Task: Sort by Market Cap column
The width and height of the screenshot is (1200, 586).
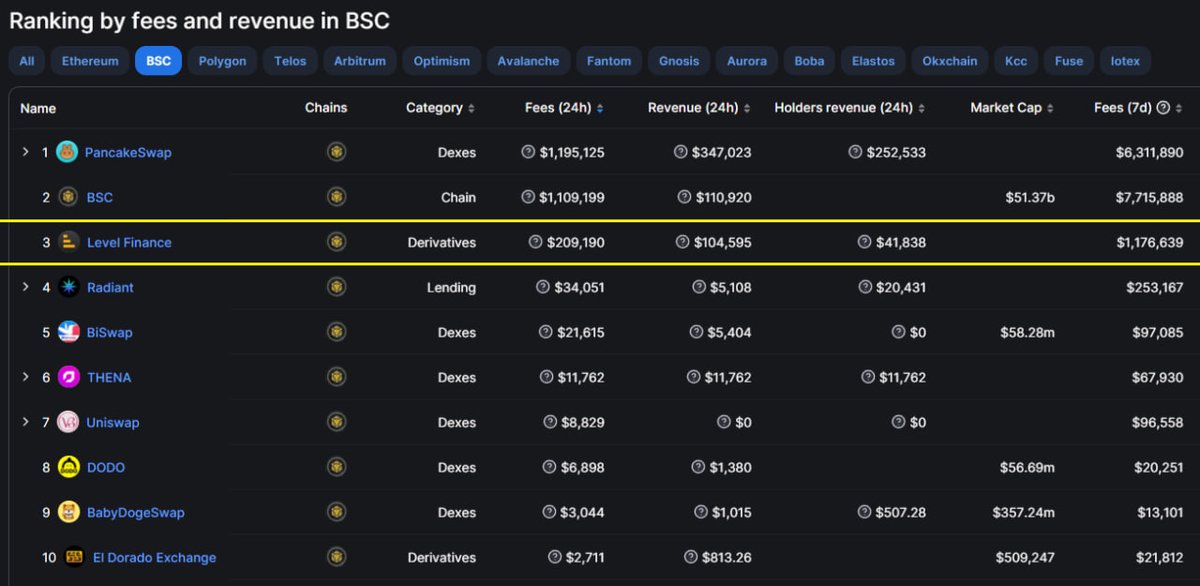Action: click(1012, 108)
